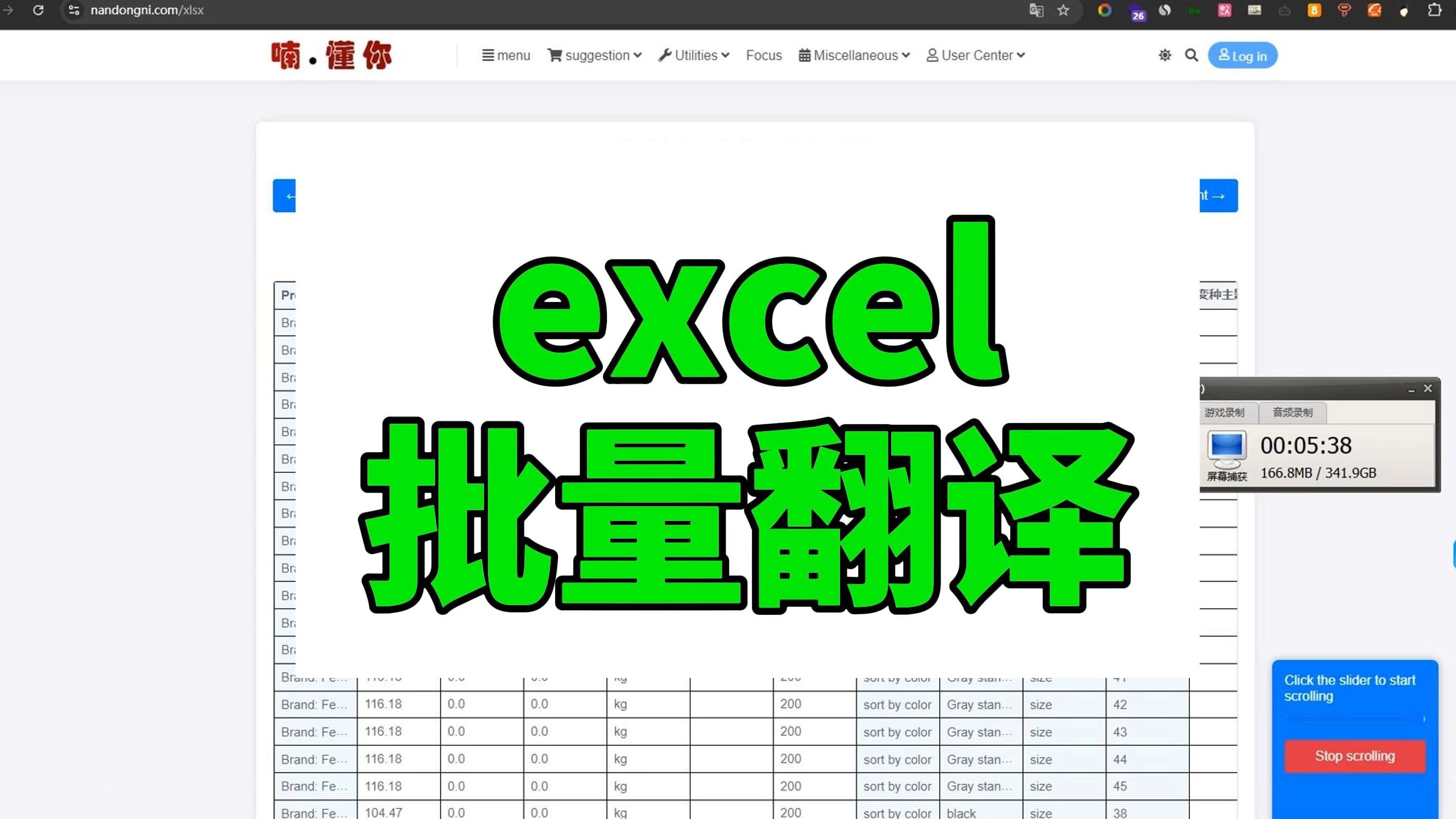The height and width of the screenshot is (819, 1456).
Task: Open the pink translate extension icon
Action: (x=1225, y=10)
